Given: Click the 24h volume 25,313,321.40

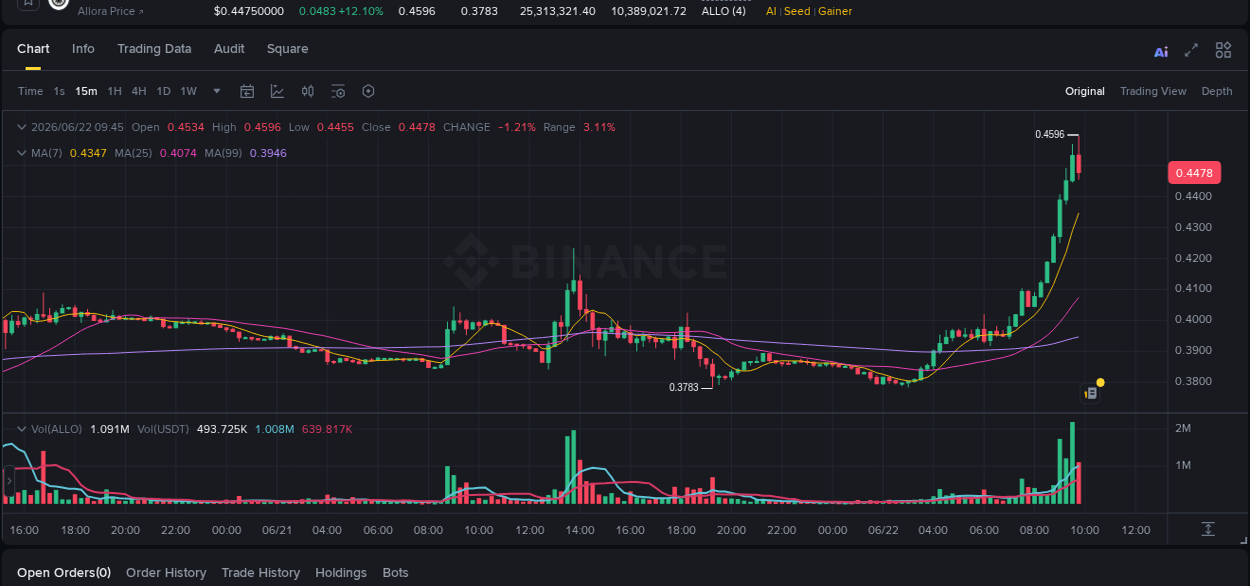Looking at the screenshot, I should click(558, 11).
